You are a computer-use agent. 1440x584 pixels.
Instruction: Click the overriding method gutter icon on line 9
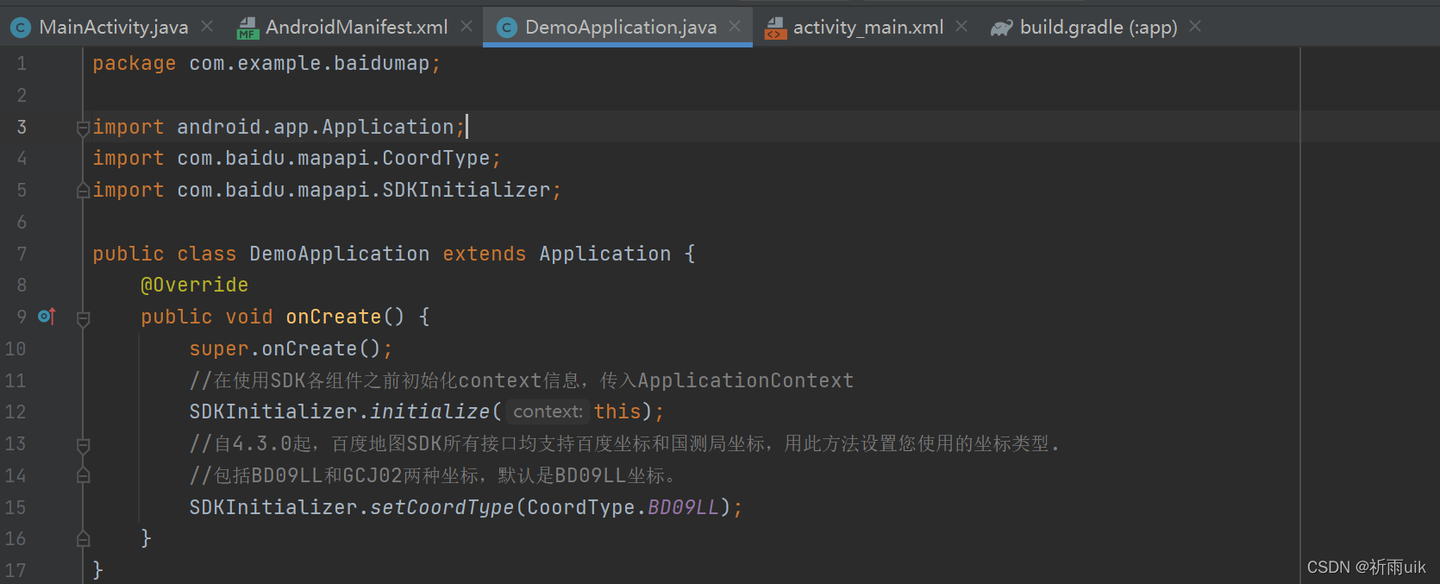click(46, 316)
